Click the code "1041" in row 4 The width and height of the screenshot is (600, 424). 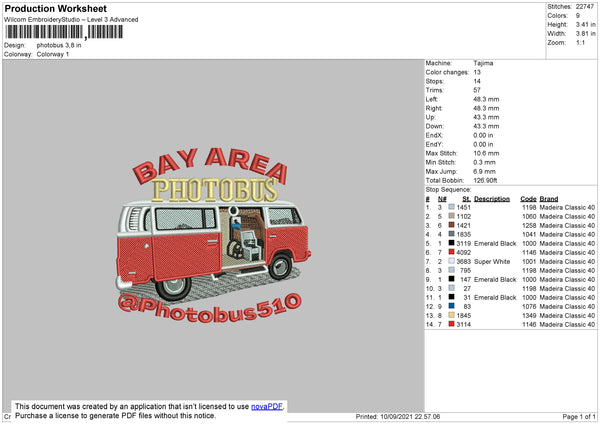(x=529, y=235)
